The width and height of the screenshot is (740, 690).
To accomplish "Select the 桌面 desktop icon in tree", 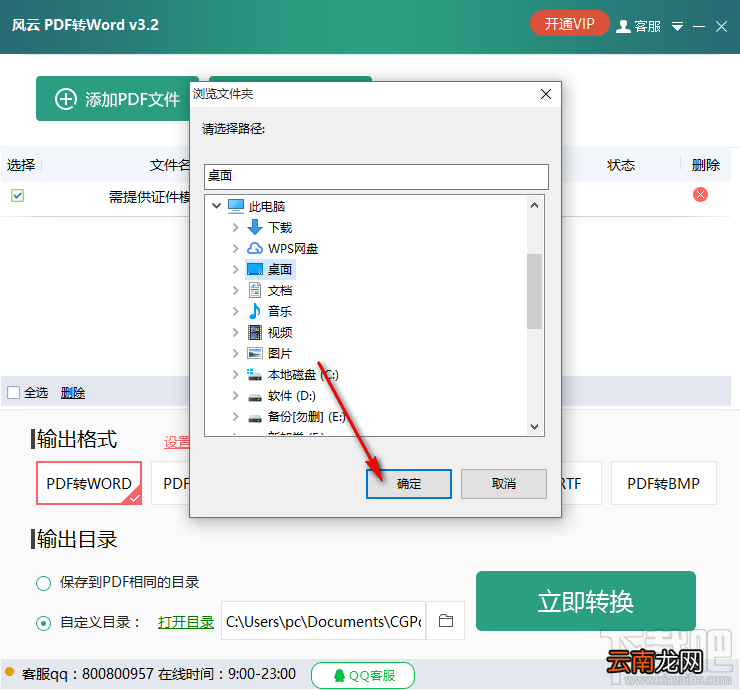I will tap(255, 269).
